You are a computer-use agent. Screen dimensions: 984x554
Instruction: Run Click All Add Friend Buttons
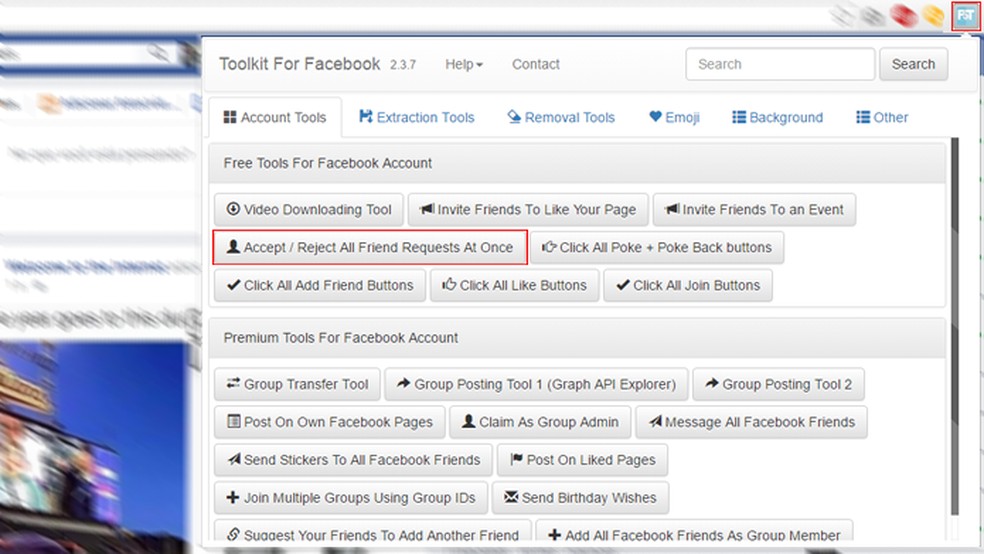(x=320, y=285)
